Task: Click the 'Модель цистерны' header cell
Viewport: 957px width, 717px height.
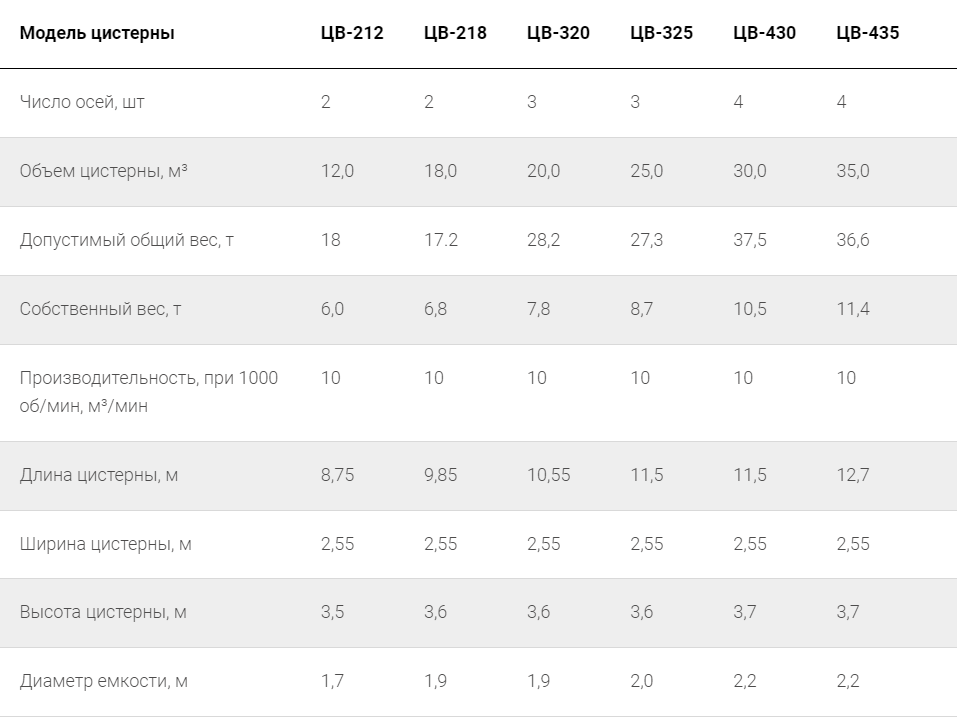Action: point(97,33)
